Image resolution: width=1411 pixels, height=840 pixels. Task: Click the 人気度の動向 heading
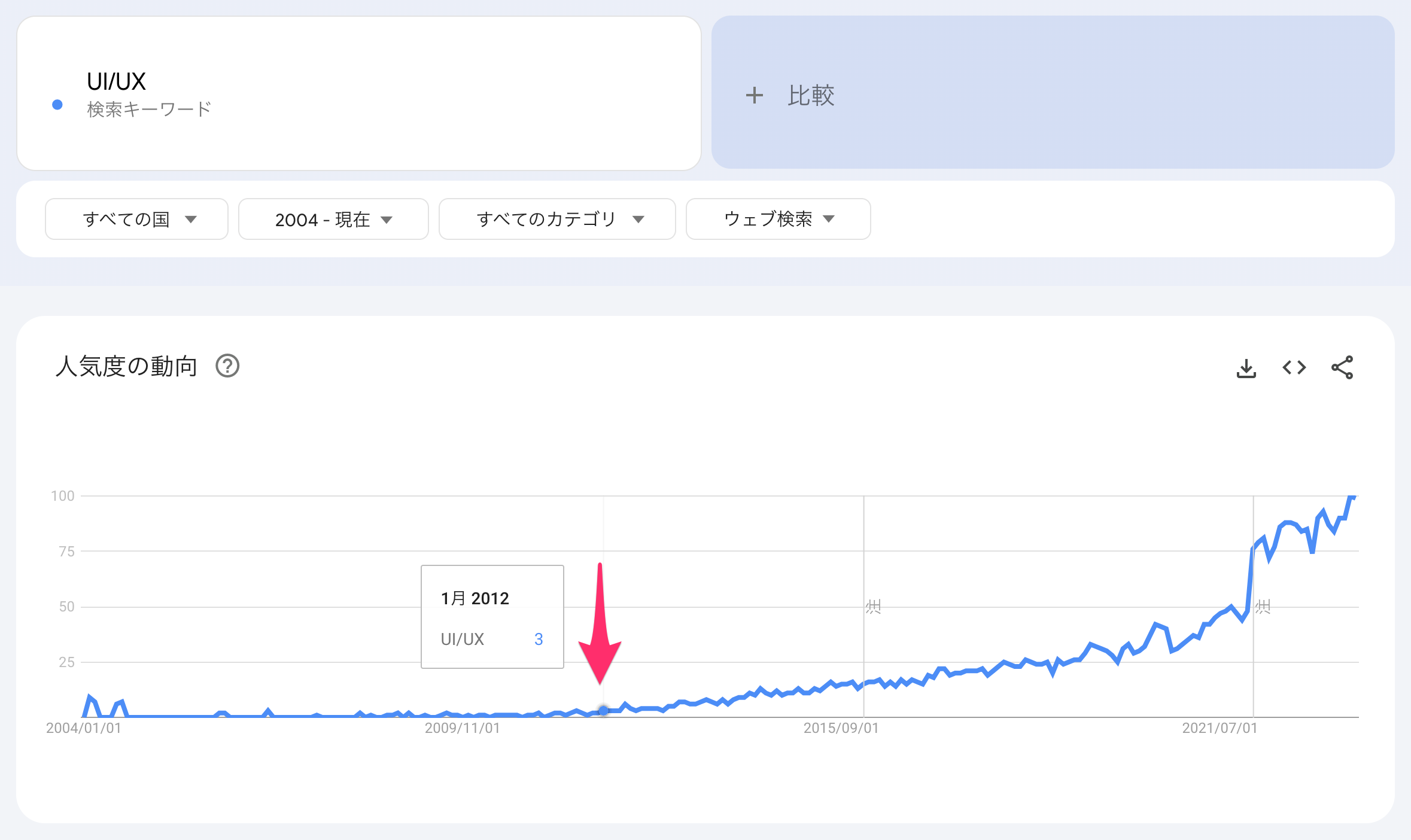pos(126,366)
